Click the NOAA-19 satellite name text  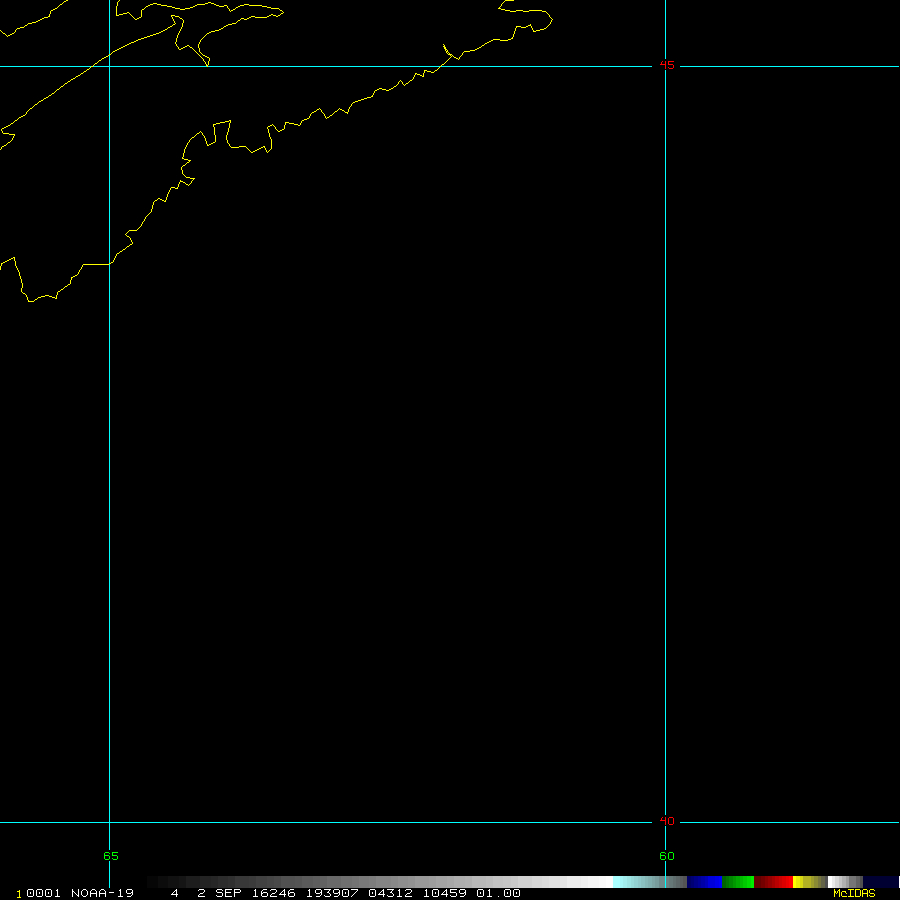102,893
